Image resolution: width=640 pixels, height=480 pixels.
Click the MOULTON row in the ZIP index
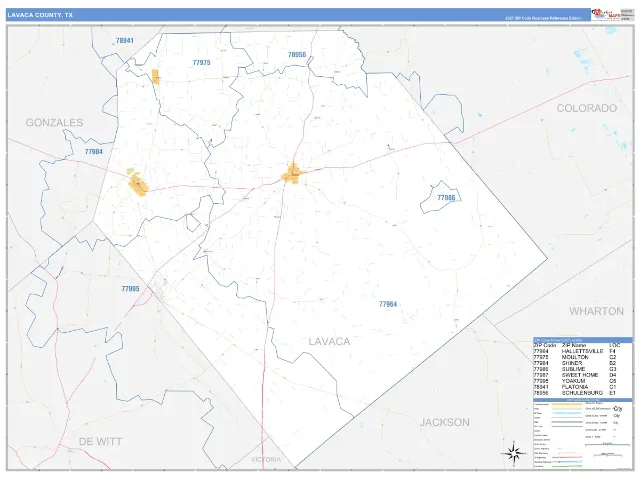click(575, 357)
